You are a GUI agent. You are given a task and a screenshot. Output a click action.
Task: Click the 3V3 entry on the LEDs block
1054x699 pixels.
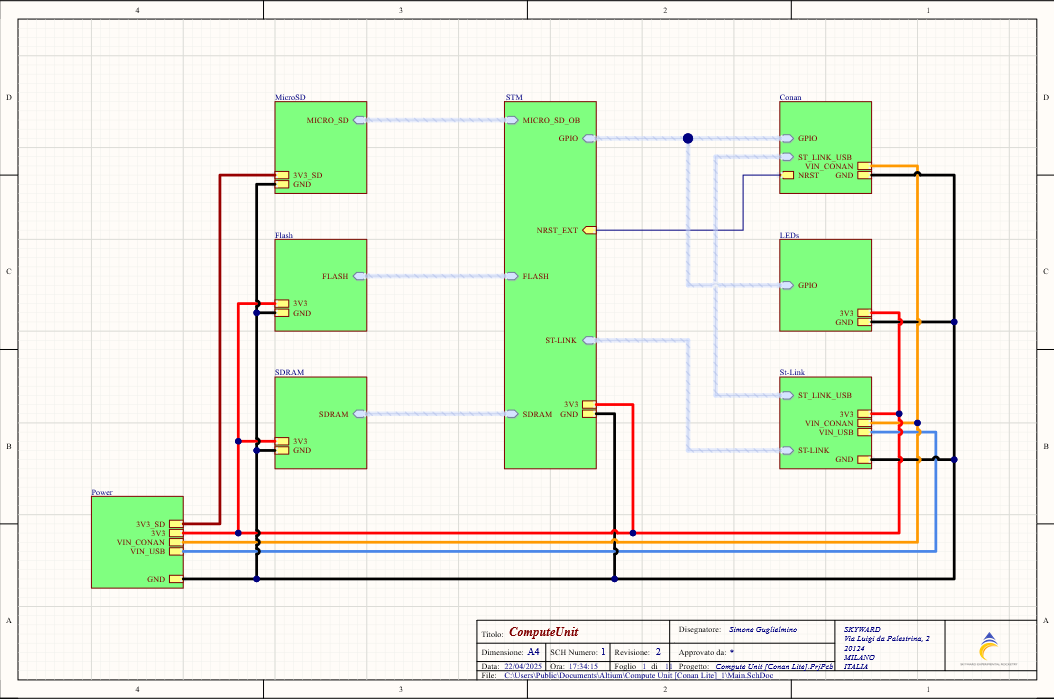pos(864,313)
